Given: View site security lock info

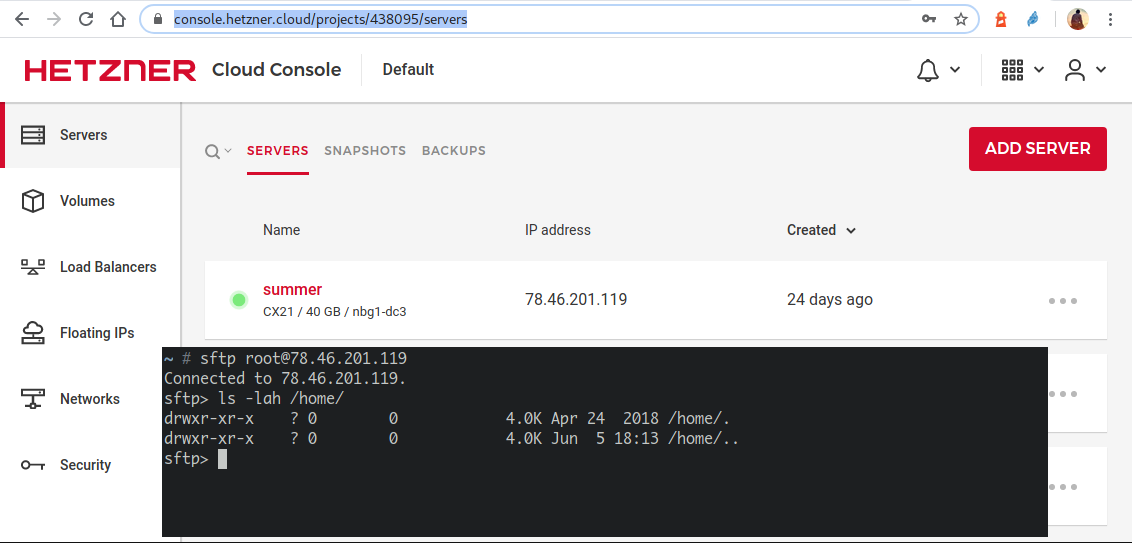Looking at the screenshot, I should click(158, 19).
